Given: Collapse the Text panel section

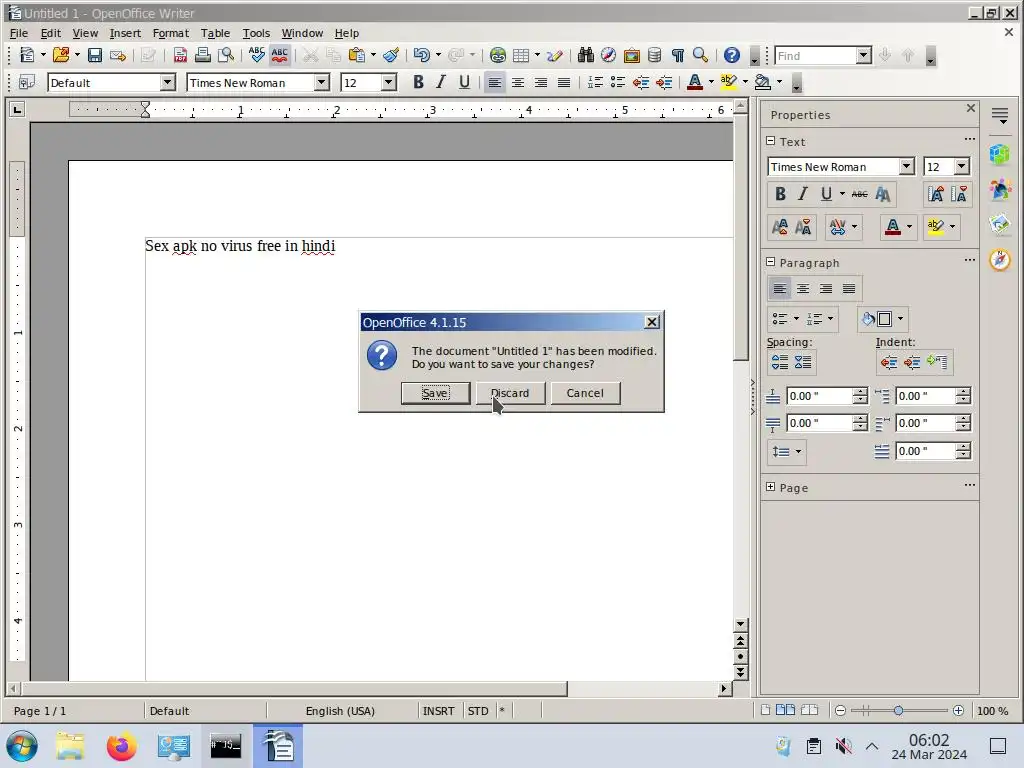Looking at the screenshot, I should click(771, 141).
